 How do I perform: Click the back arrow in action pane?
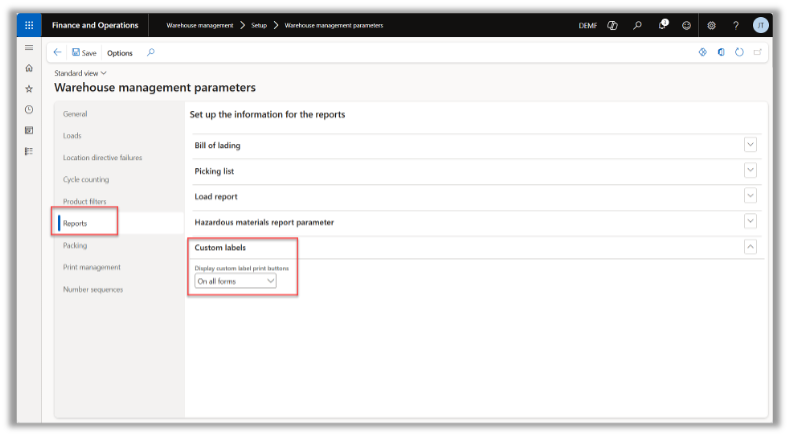click(x=57, y=52)
